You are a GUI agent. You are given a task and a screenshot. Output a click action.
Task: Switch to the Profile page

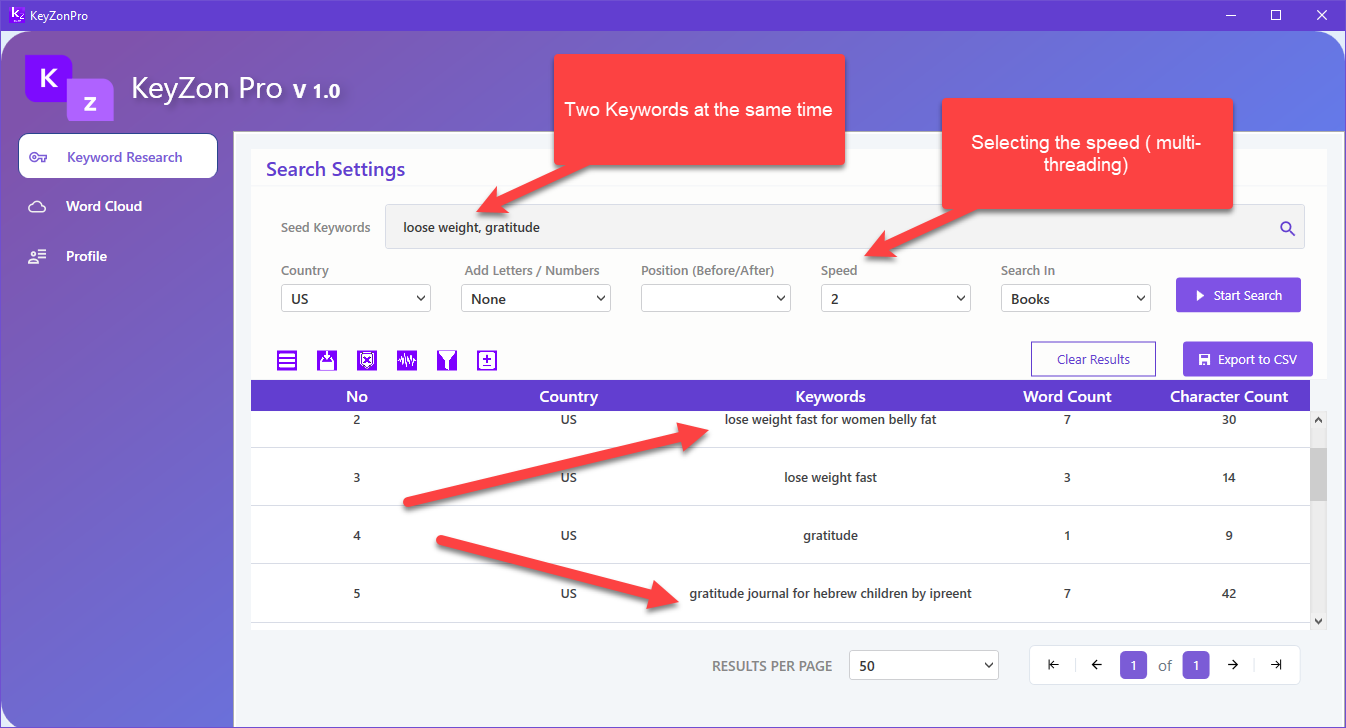[x=86, y=256]
